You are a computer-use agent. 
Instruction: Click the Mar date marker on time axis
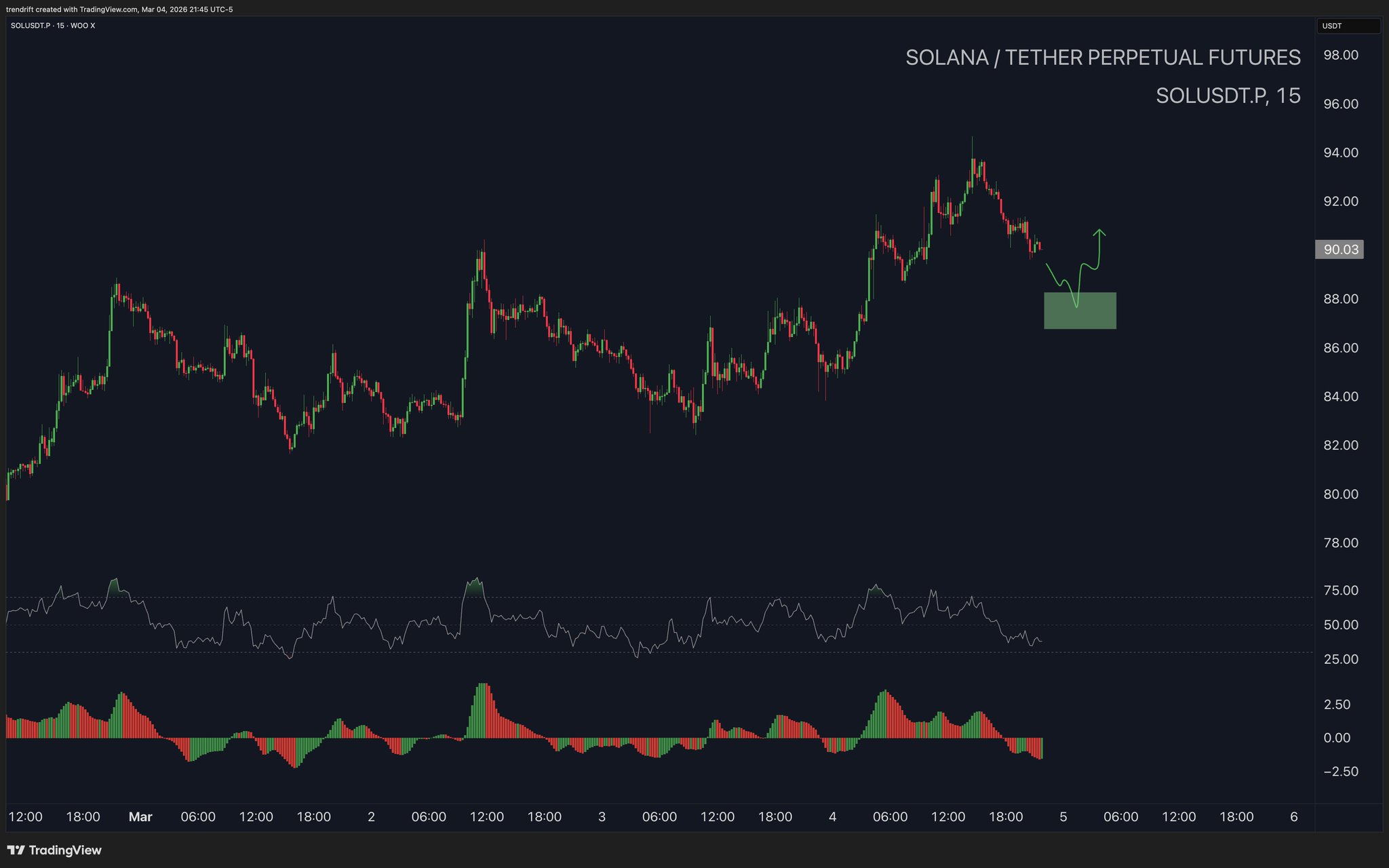[x=140, y=816]
